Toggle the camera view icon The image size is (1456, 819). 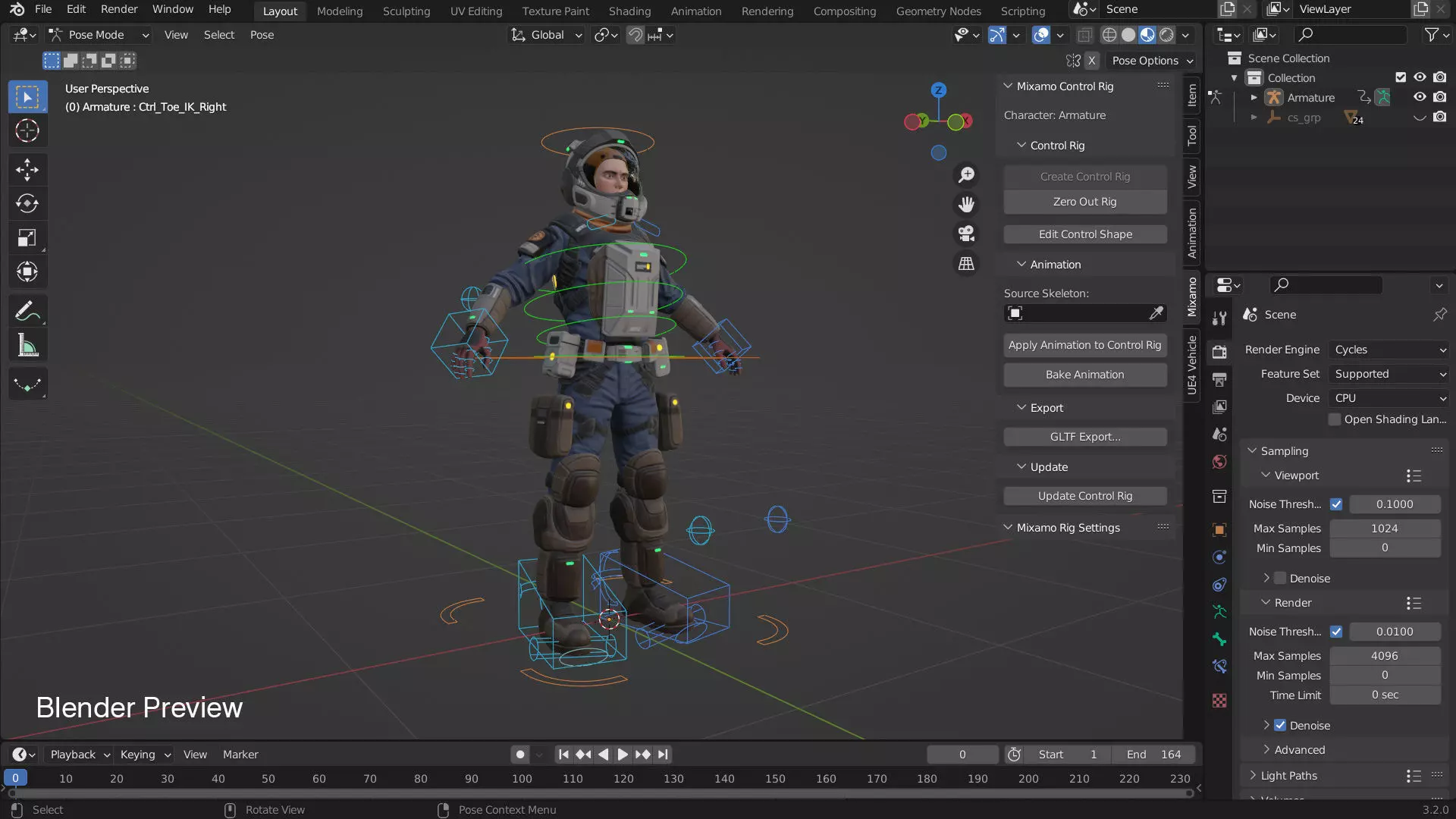966,234
